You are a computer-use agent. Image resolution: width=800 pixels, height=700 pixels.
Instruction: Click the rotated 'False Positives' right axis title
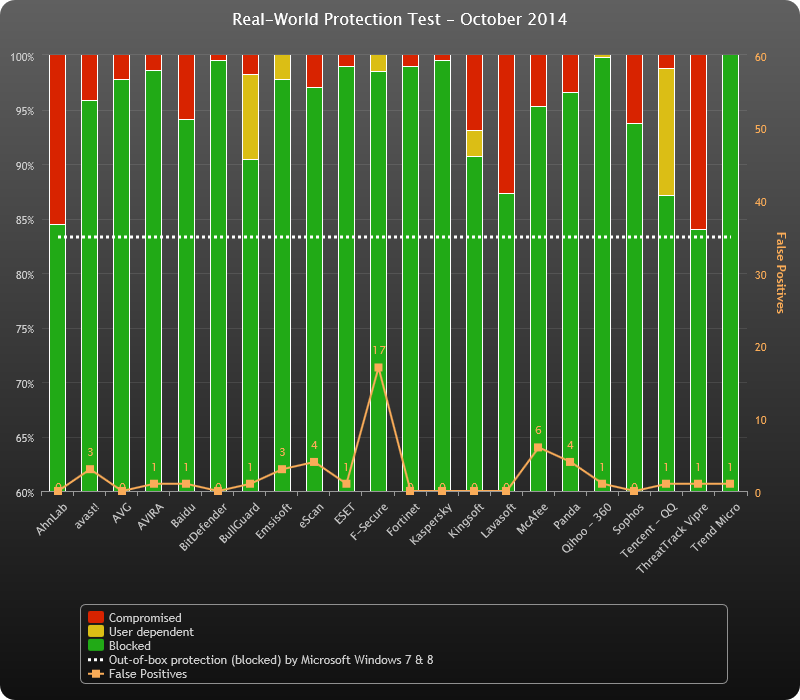[x=780, y=272]
